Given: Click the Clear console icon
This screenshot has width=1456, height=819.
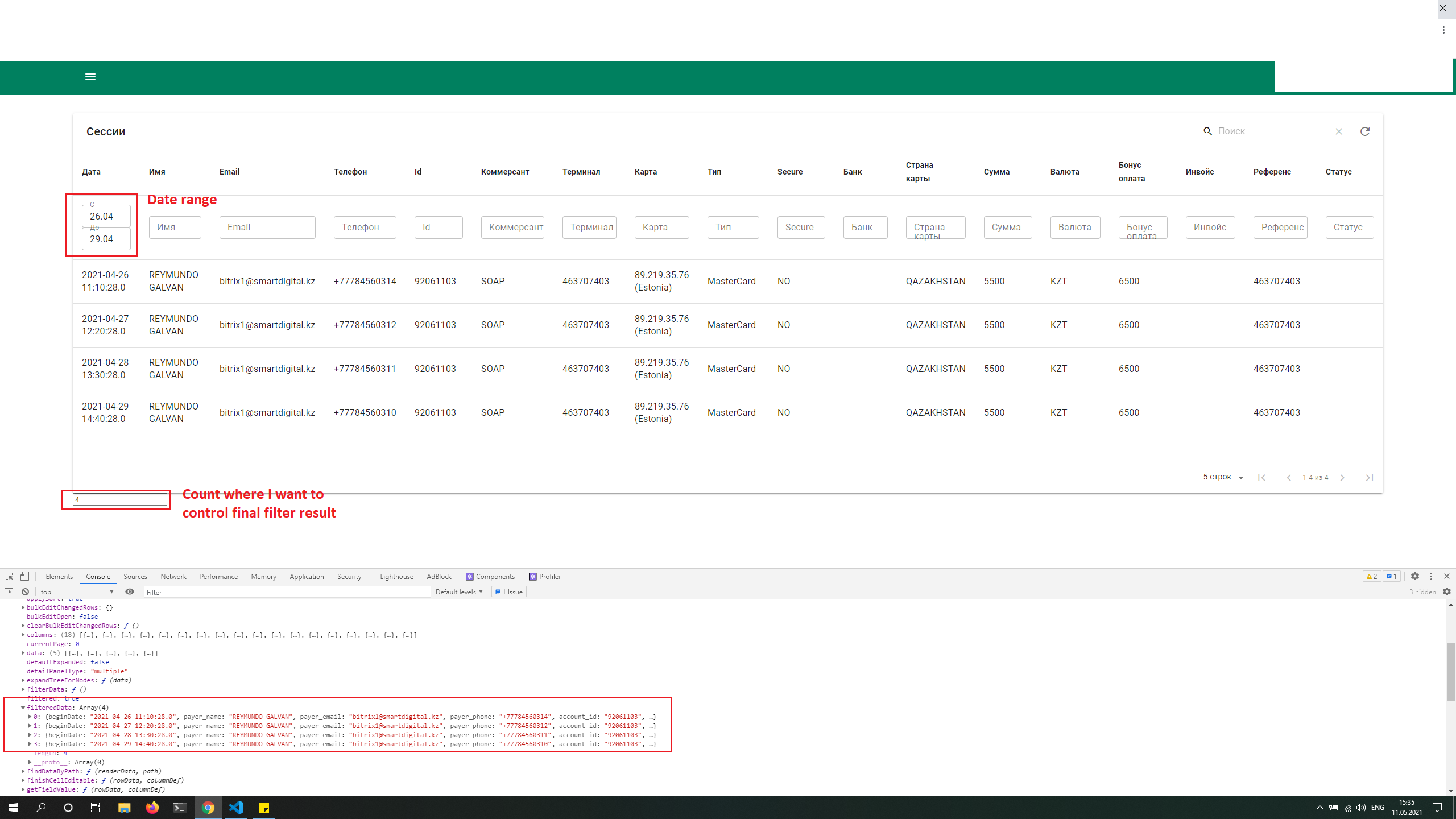Looking at the screenshot, I should (x=25, y=591).
